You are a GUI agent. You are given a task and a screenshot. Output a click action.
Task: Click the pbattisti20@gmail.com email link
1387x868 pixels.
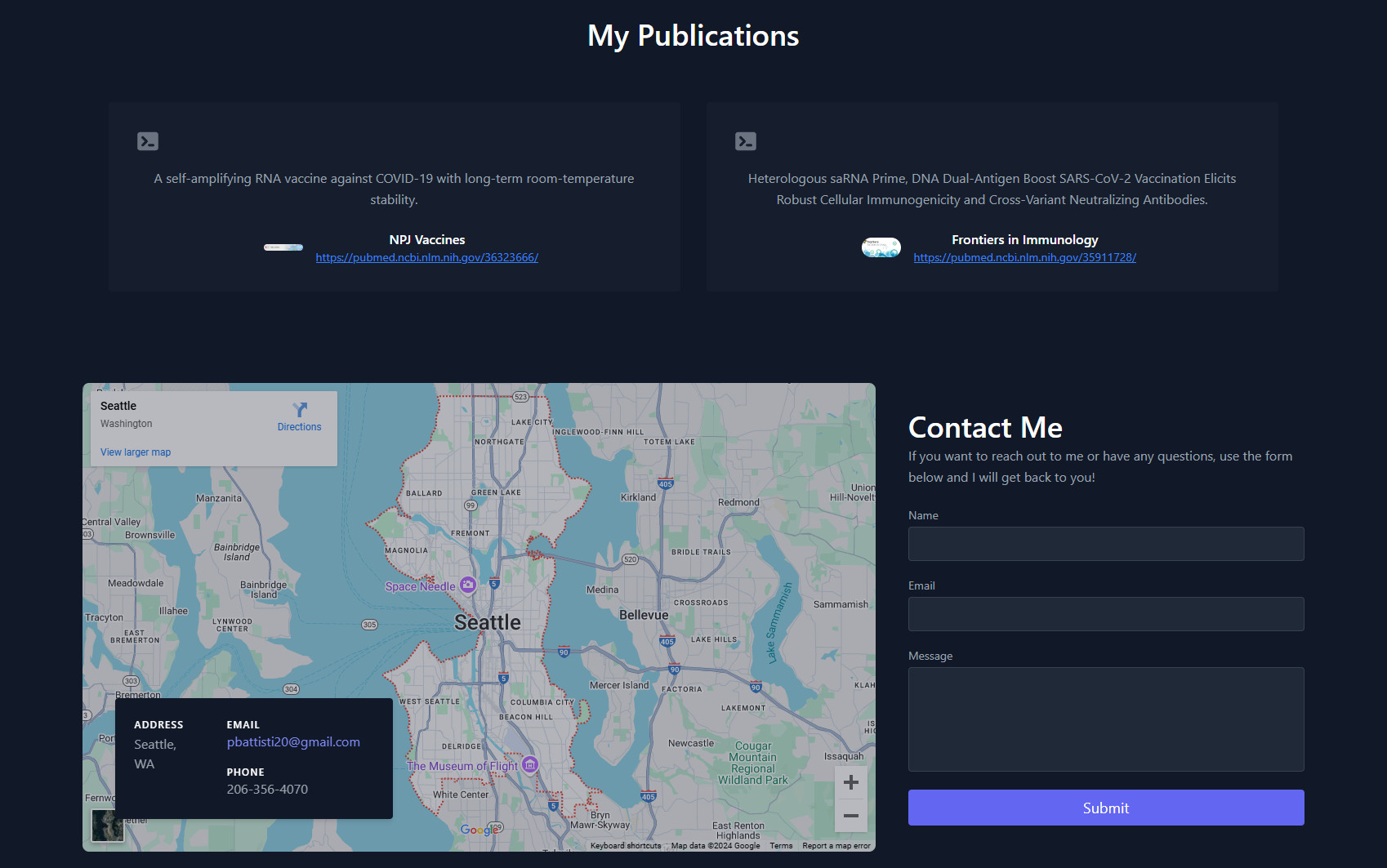(x=293, y=741)
